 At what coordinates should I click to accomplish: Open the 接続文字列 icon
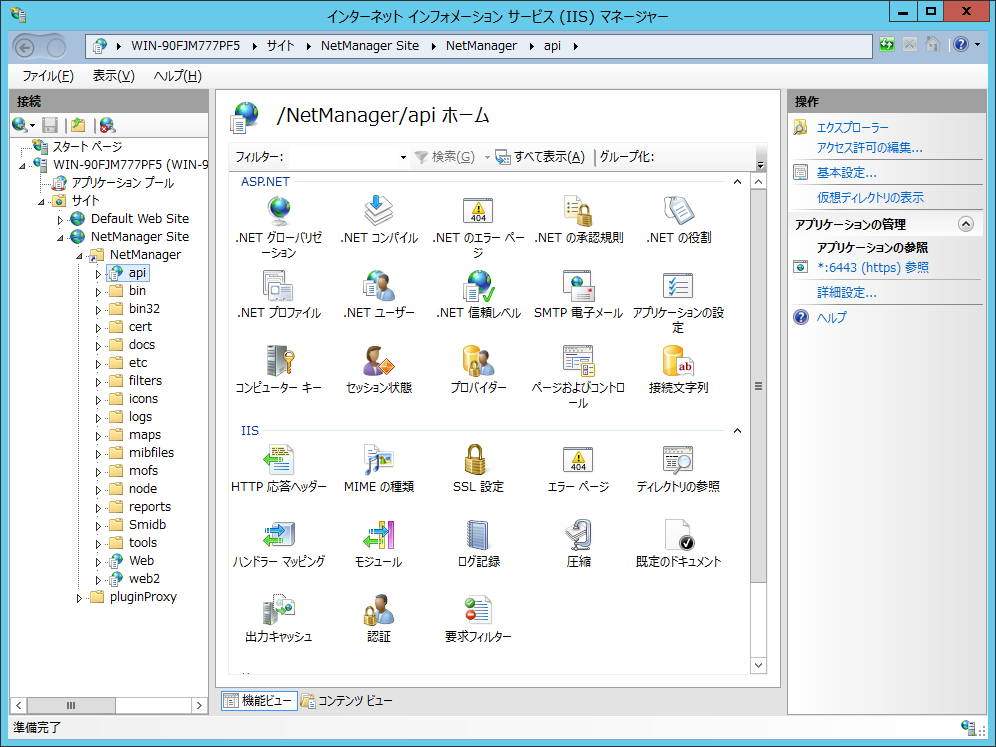coord(678,363)
